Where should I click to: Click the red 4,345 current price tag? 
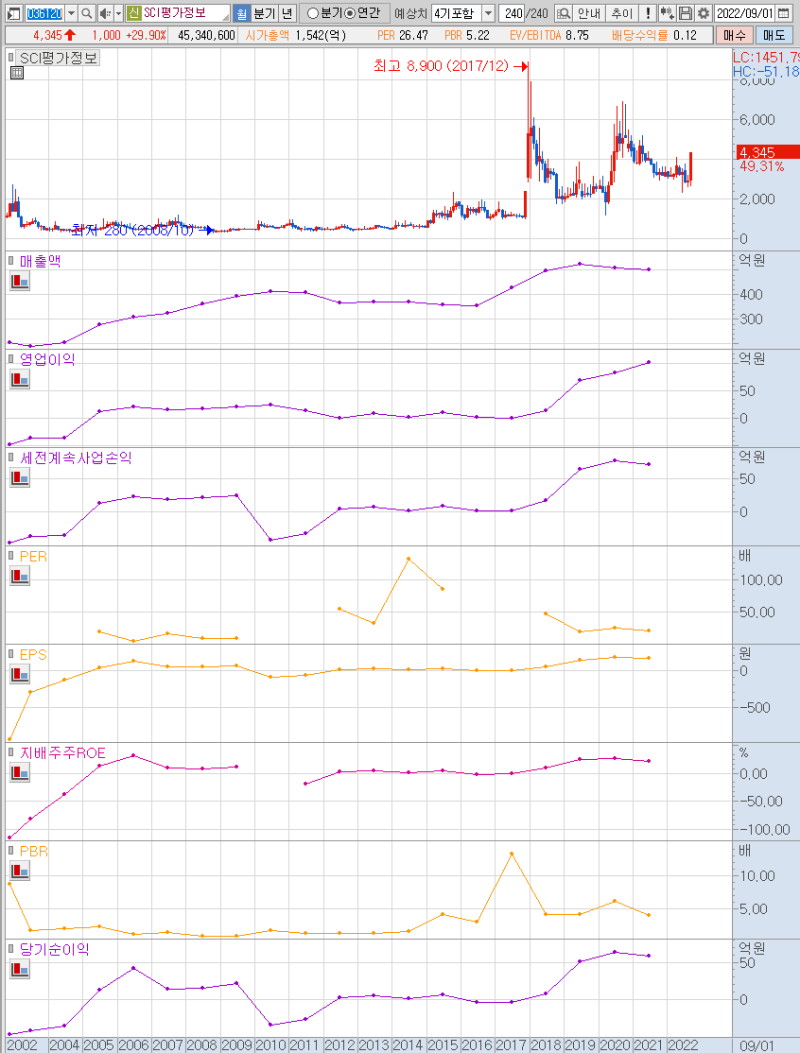pos(768,152)
